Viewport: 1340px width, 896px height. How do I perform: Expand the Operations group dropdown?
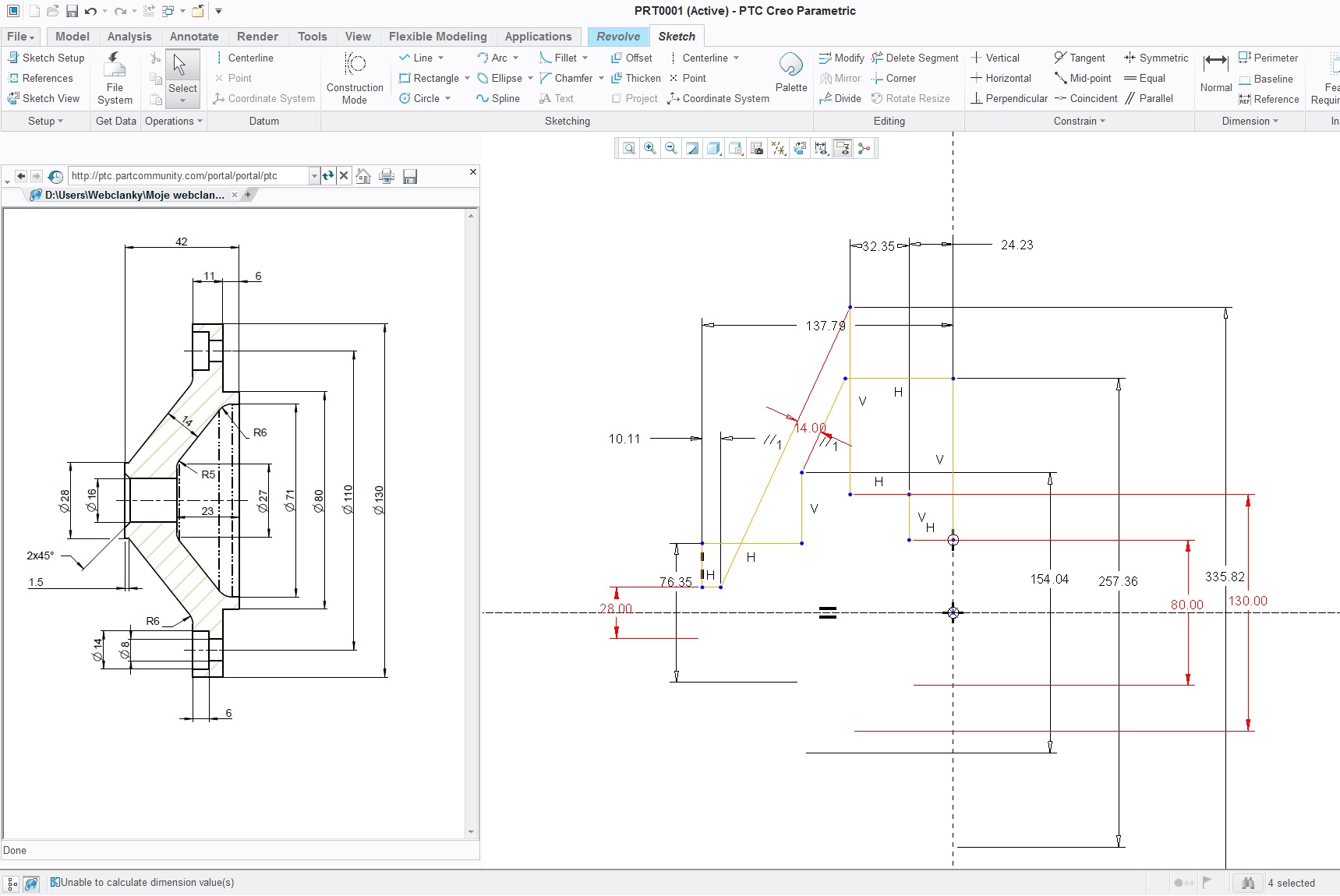pyautogui.click(x=174, y=121)
